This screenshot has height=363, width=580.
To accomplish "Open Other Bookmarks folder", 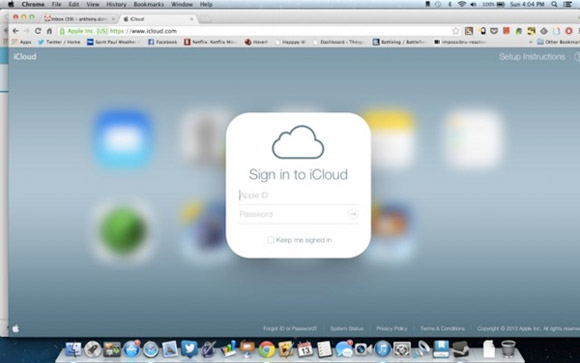I will (x=558, y=42).
